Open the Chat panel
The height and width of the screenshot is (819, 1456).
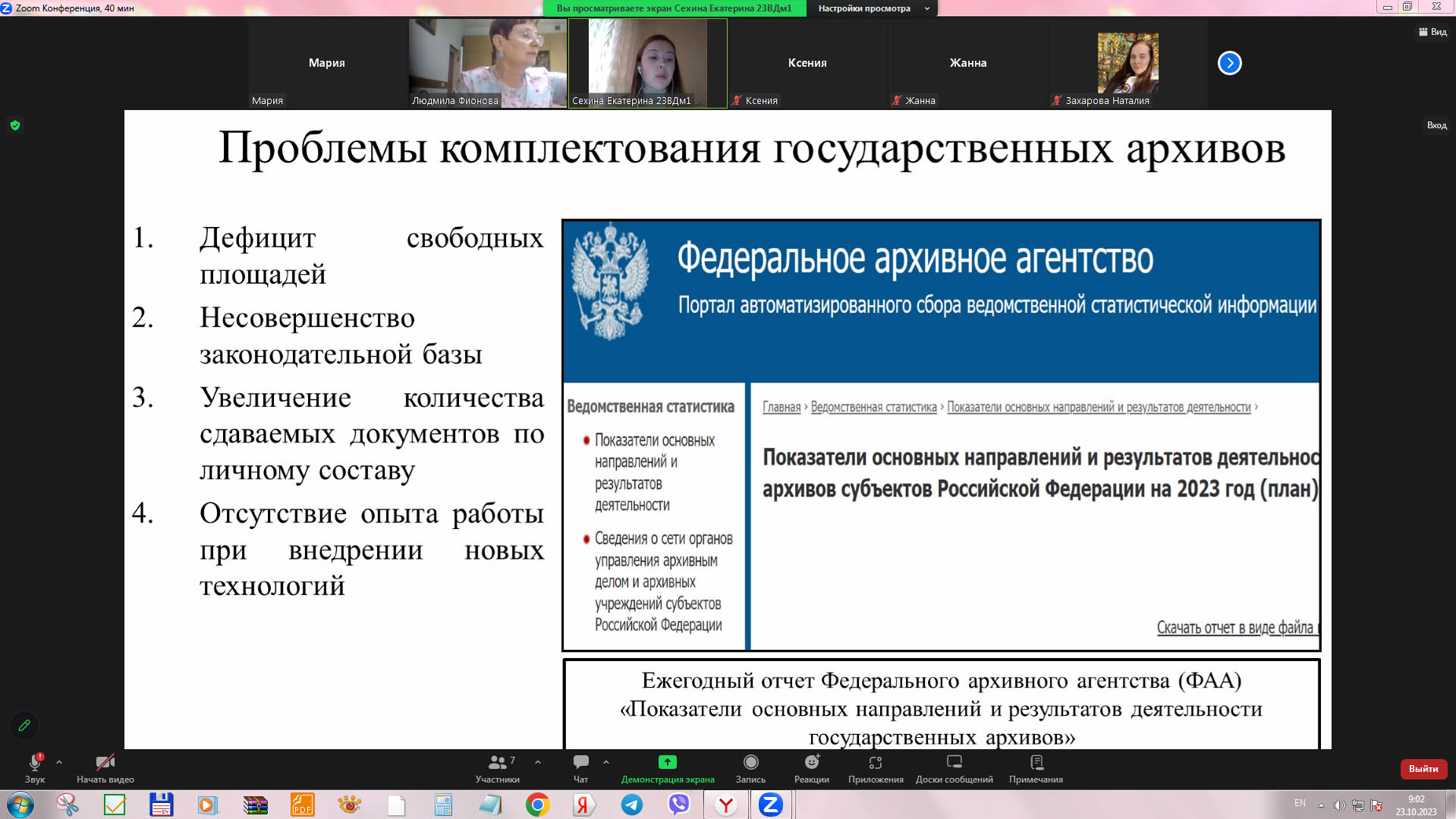pyautogui.click(x=580, y=767)
